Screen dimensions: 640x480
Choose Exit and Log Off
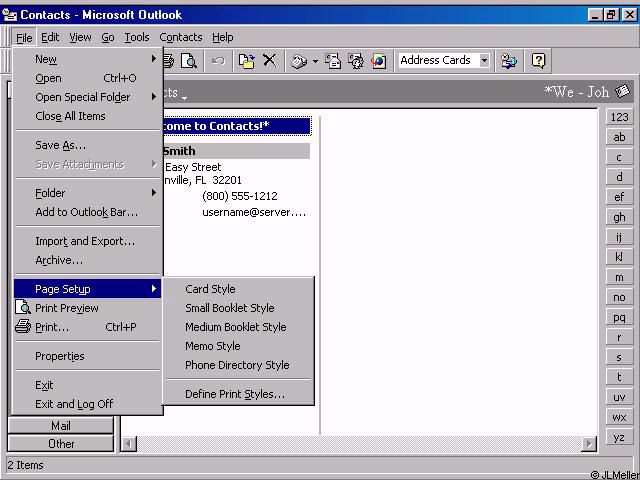(x=87, y=404)
